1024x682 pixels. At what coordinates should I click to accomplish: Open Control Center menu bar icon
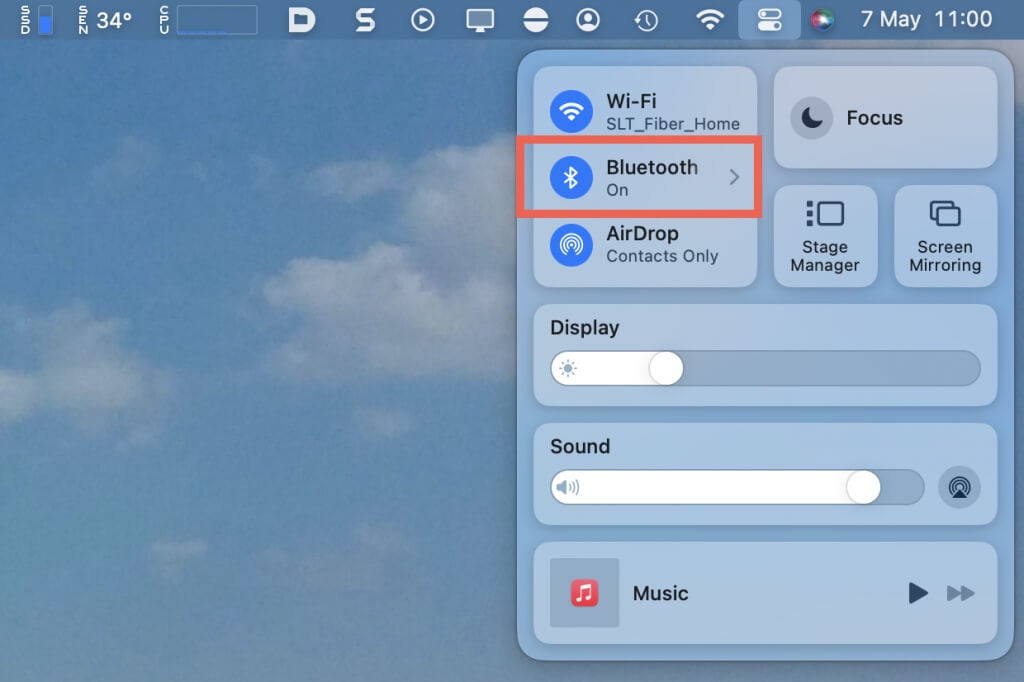click(x=769, y=20)
